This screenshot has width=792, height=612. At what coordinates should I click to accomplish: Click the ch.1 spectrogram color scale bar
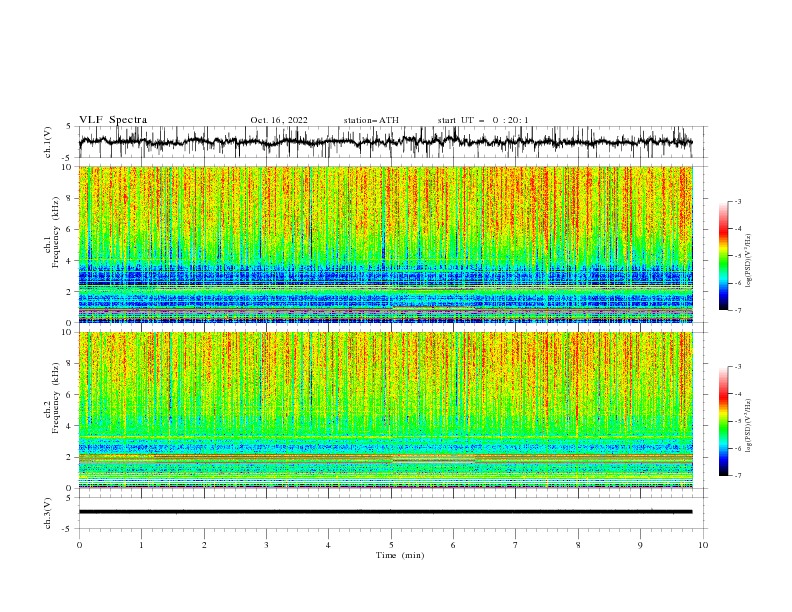pos(724,256)
